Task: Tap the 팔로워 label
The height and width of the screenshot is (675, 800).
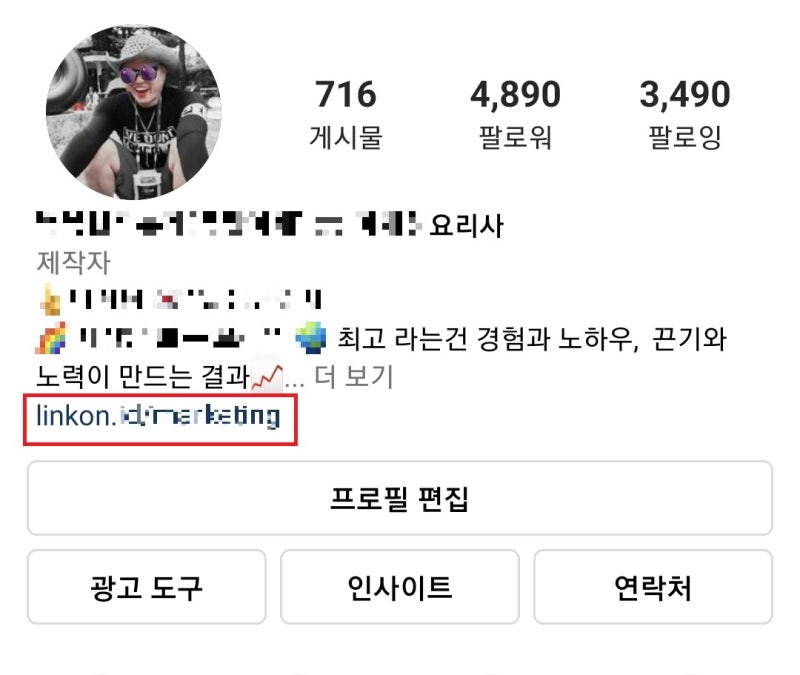Action: tap(515, 137)
